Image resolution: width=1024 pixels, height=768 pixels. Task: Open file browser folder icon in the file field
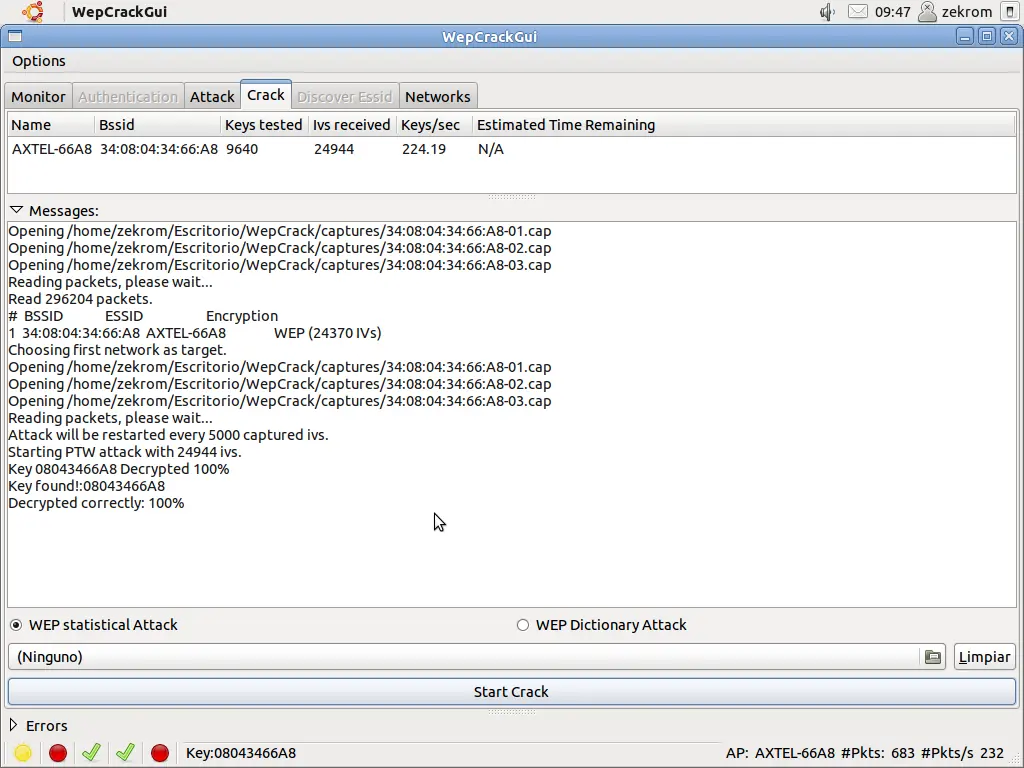[x=933, y=657]
